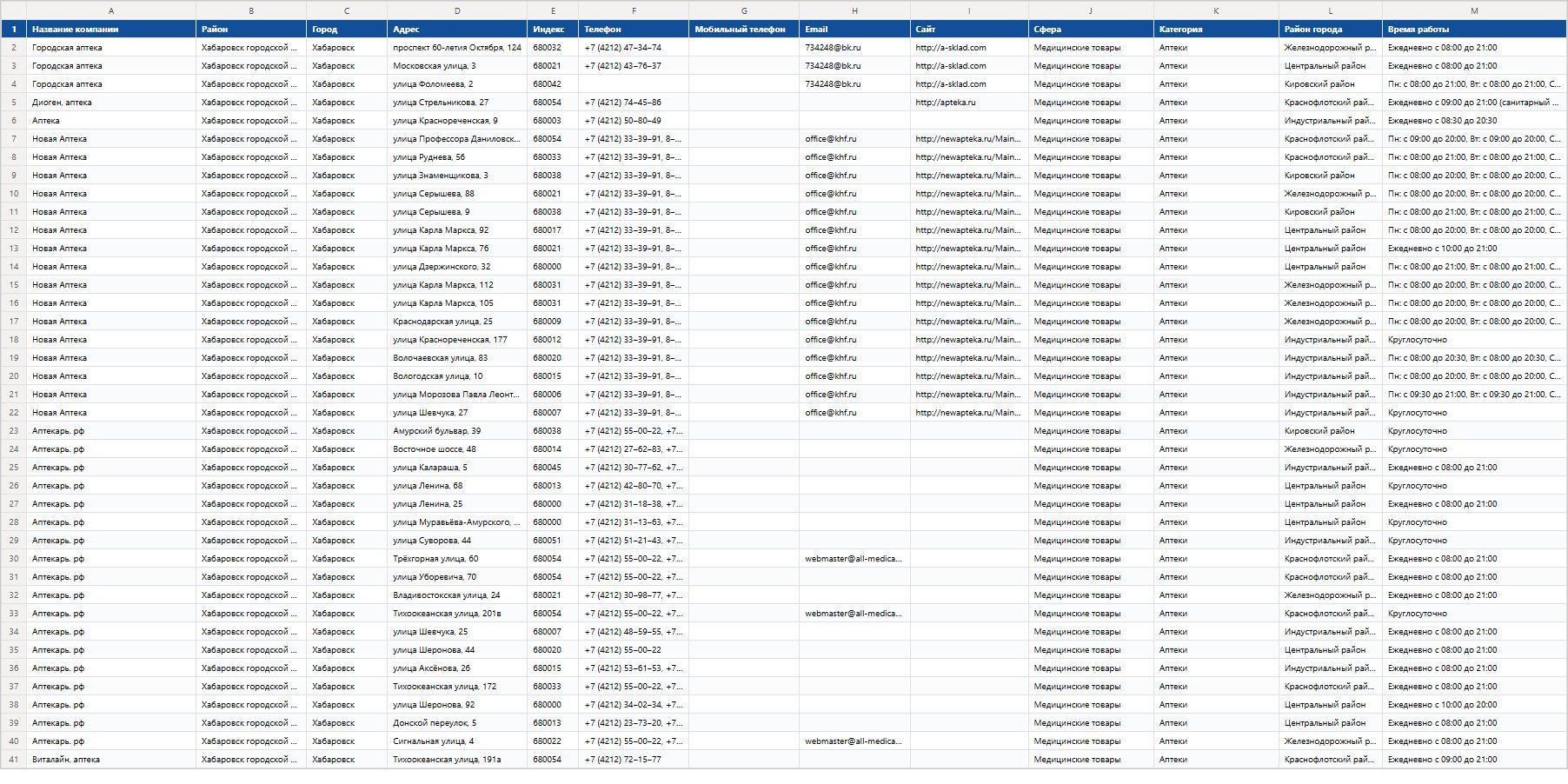The image size is (1568, 784).
Task: Select the row 23 number header
Action: 13,431
